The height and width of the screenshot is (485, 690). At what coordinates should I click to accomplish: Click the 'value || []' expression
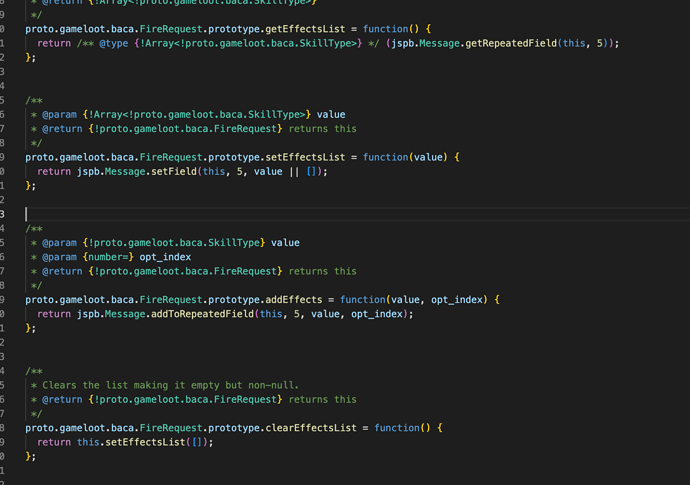pyautogui.click(x=285, y=172)
